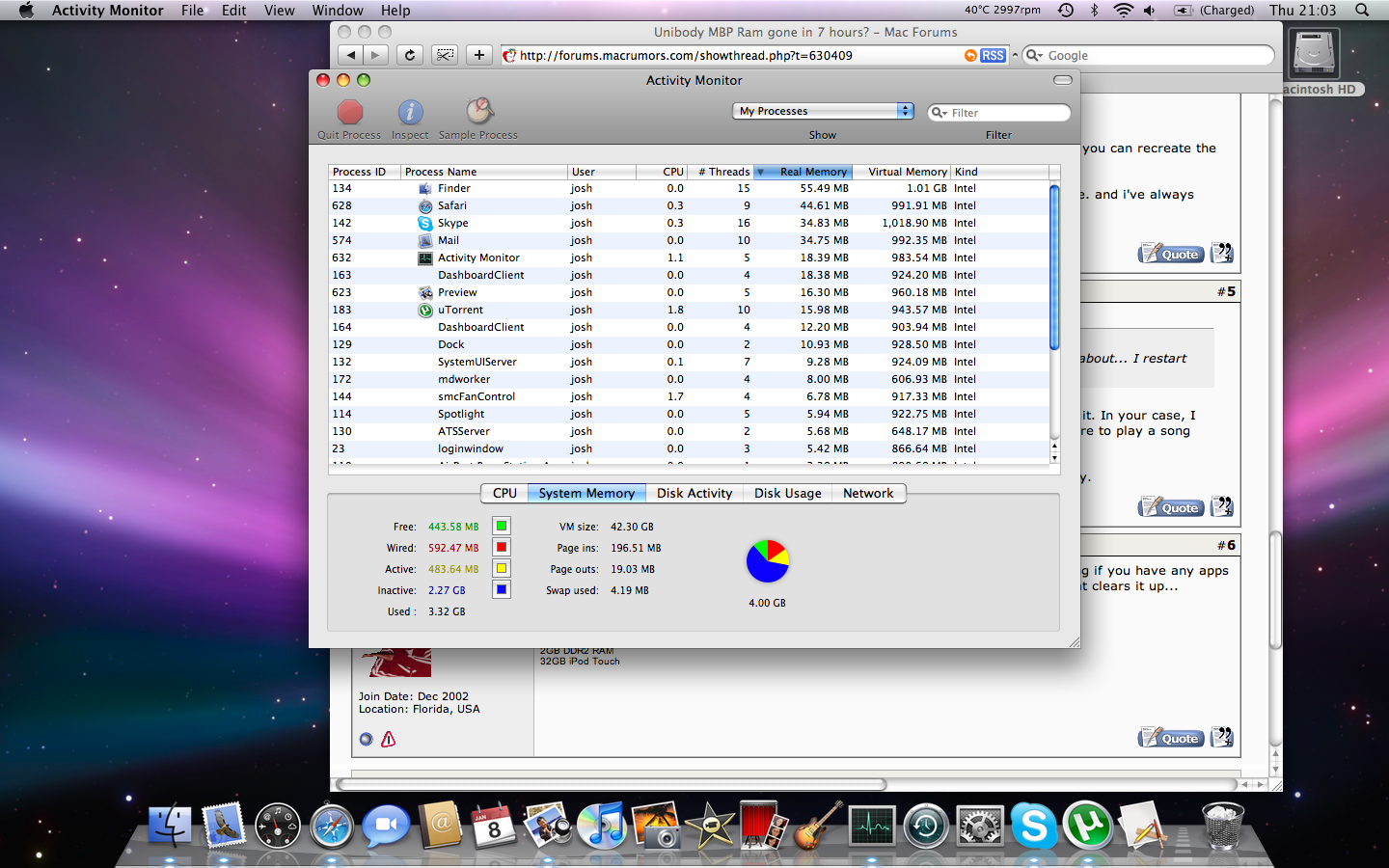Screen dimensions: 1389x868
Task: Open the View menu
Action: coord(280,10)
